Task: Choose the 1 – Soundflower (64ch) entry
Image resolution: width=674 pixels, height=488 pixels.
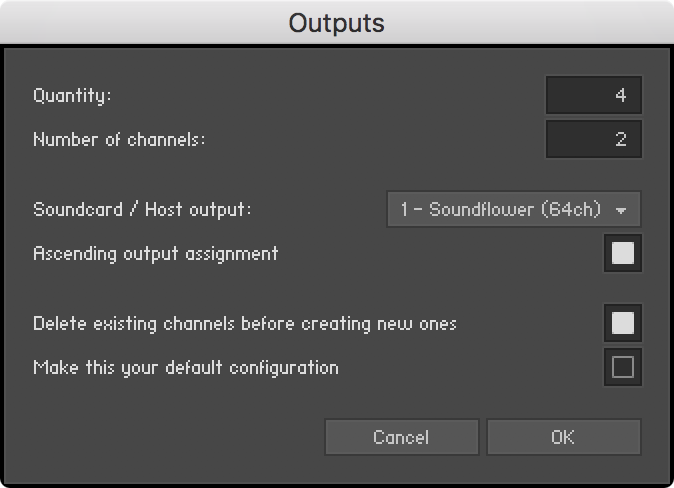Action: click(x=500, y=209)
